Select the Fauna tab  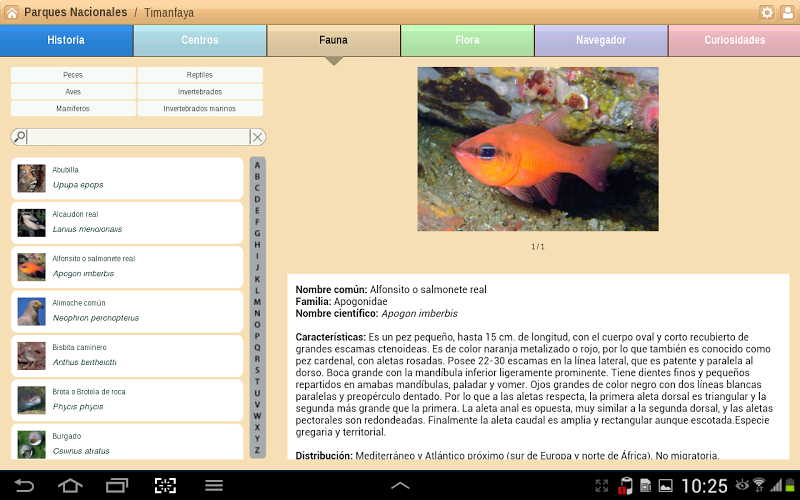click(x=334, y=40)
